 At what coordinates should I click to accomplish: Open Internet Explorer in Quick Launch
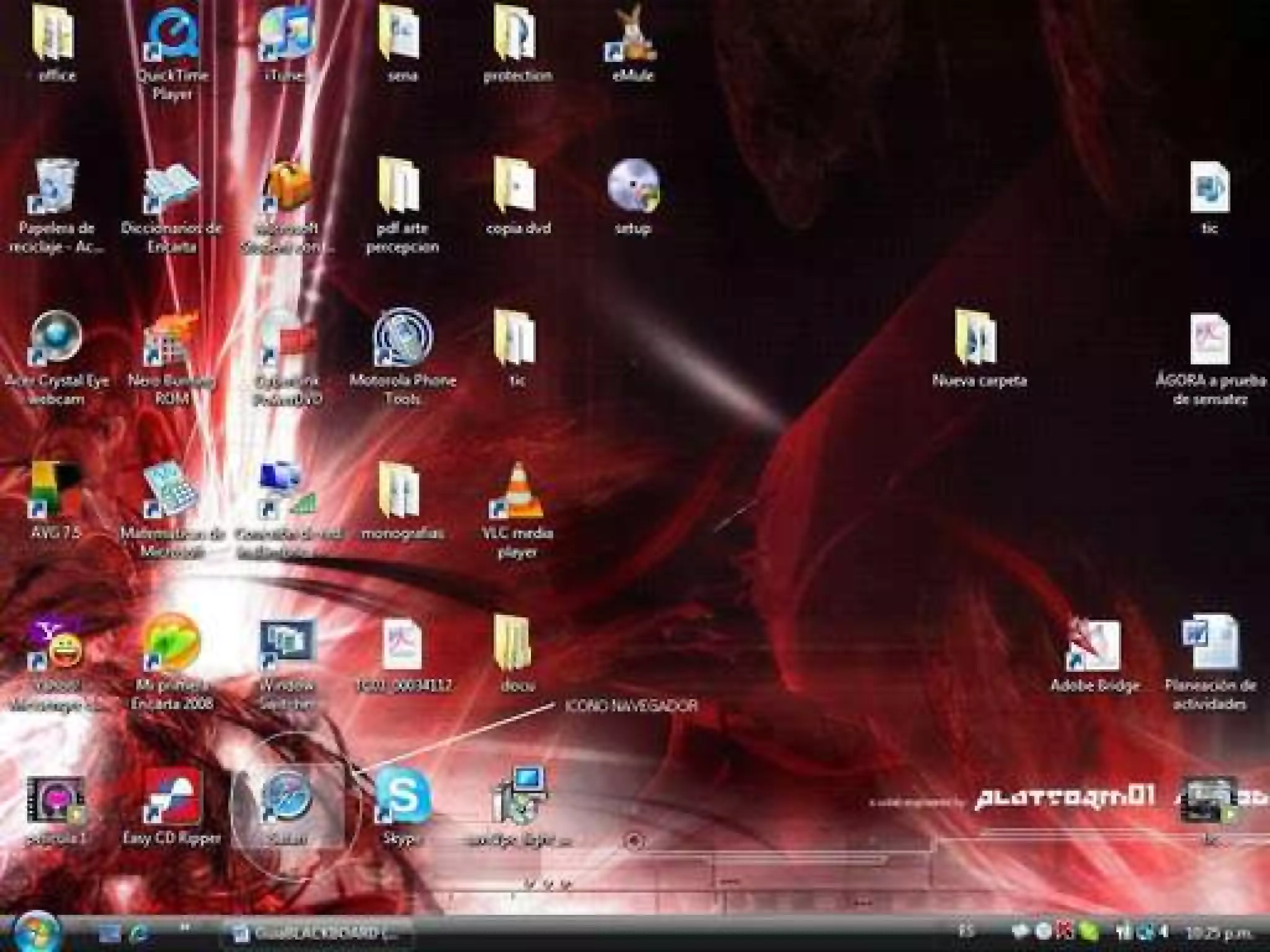tap(140, 933)
